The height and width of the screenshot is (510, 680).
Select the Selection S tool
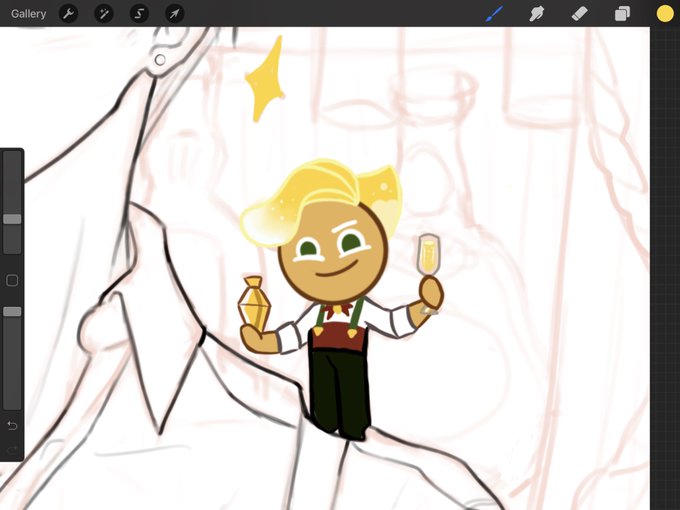(x=139, y=14)
